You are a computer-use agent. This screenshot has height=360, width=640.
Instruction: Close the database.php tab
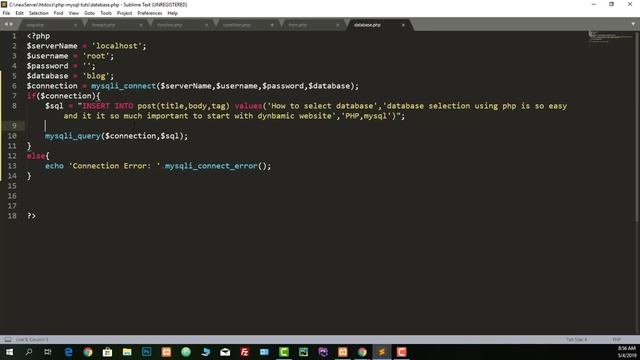(403, 25)
